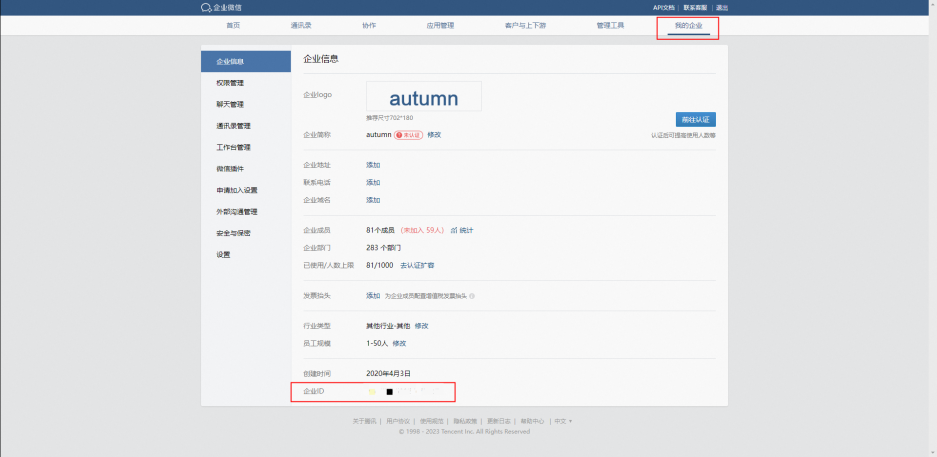This screenshot has height=457, width=937.
Task: Click 添加 beside 企业地址
Action: coord(373,164)
